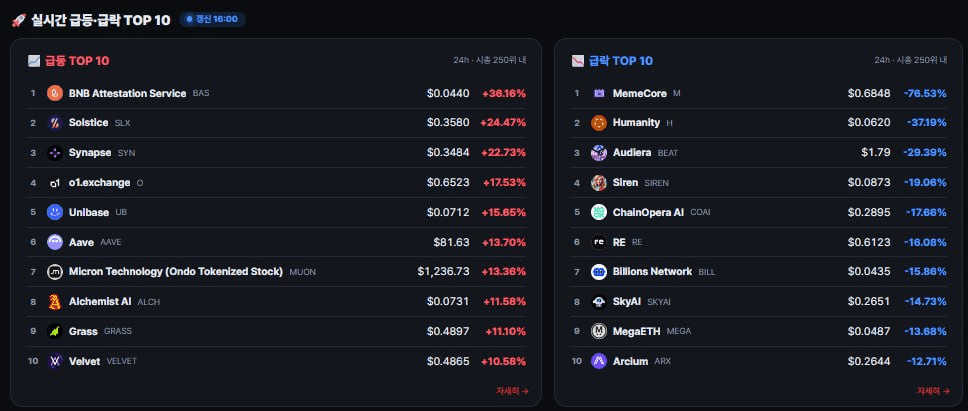The image size is (968, 411).
Task: Open the MegaETH coin icon
Action: pyautogui.click(x=599, y=331)
